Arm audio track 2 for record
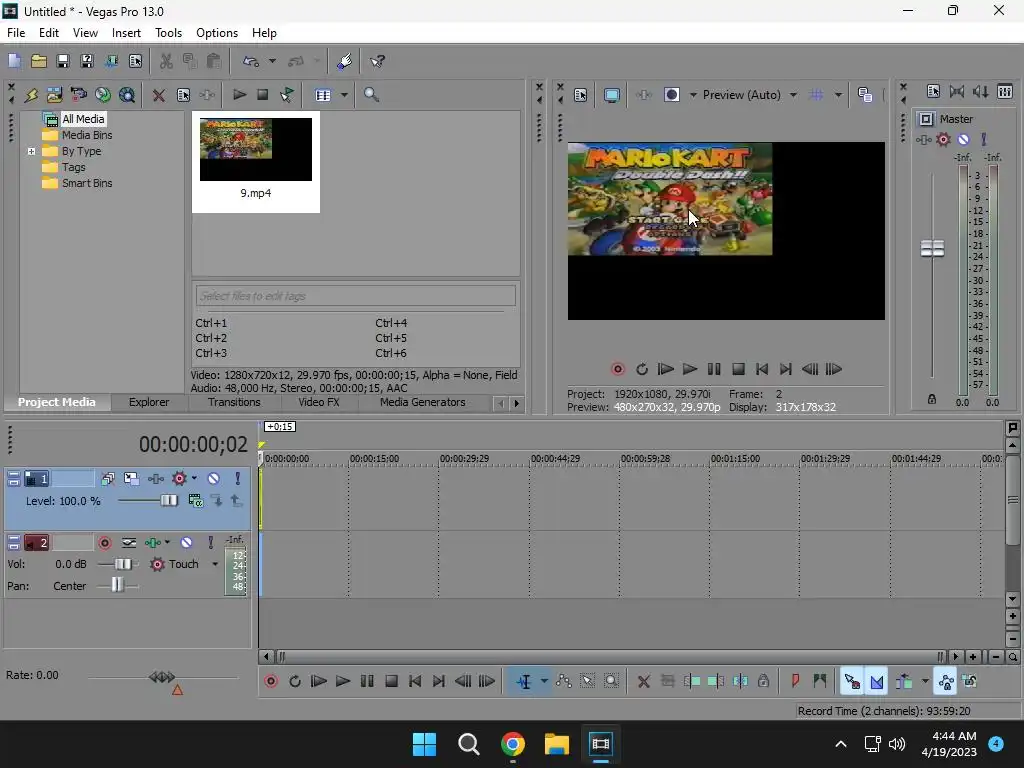Screen dimensions: 1024x768 (x=104, y=543)
